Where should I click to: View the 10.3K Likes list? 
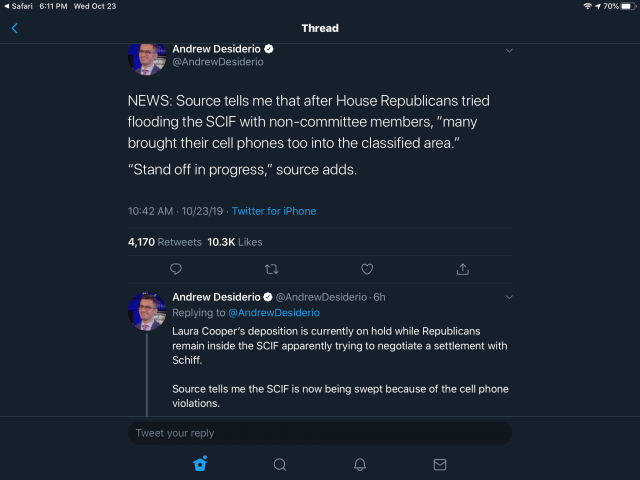[235, 242]
